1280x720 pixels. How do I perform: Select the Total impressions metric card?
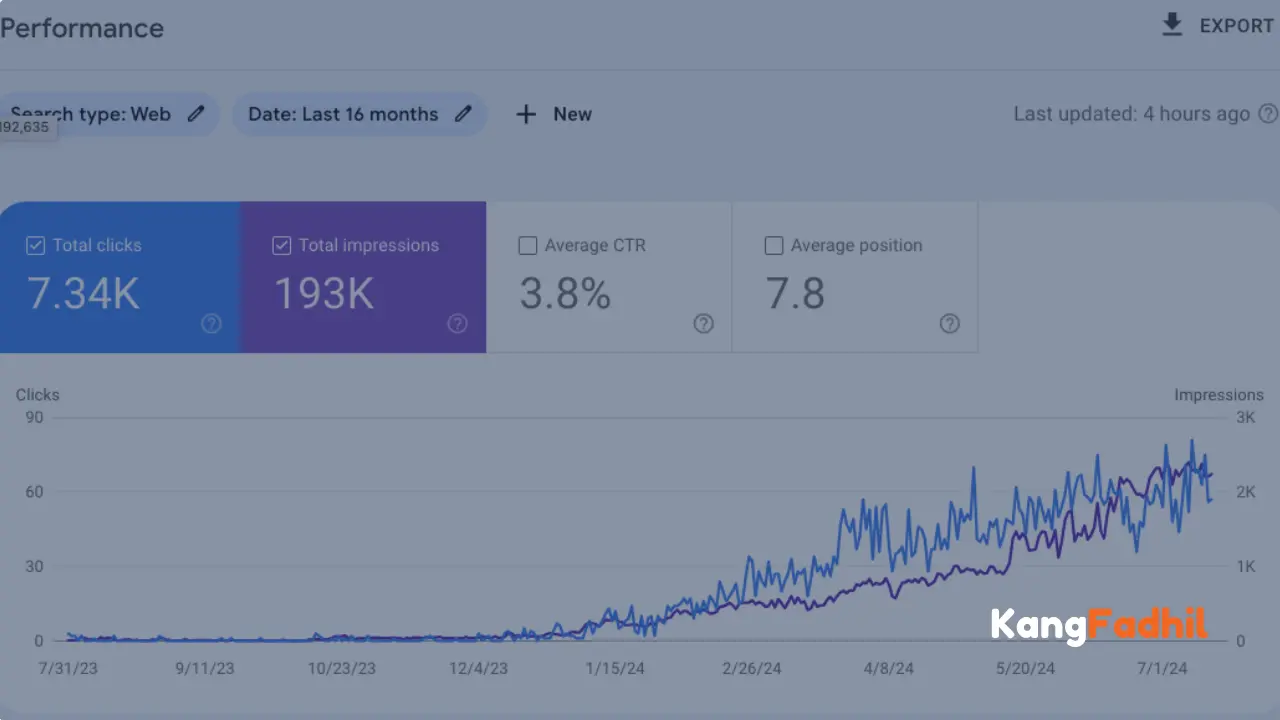pos(363,277)
